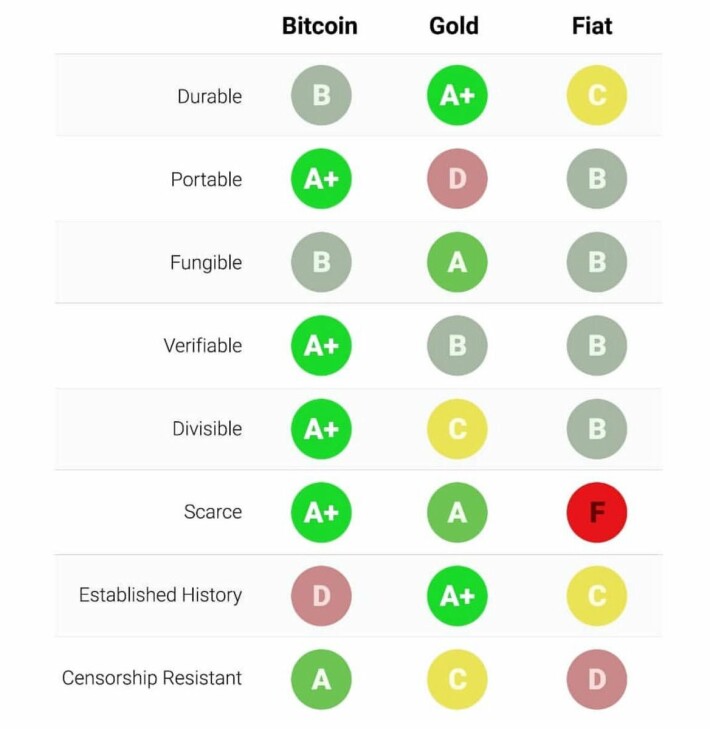Click the Durable row label
The width and height of the screenshot is (710, 729).
tap(210, 96)
